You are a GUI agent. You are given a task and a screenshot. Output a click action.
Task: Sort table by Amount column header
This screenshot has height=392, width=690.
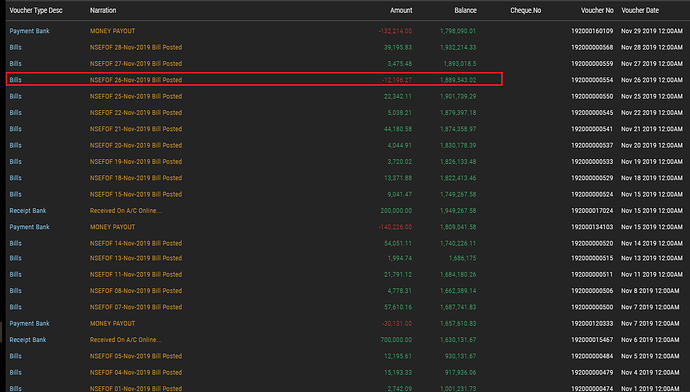401,10
